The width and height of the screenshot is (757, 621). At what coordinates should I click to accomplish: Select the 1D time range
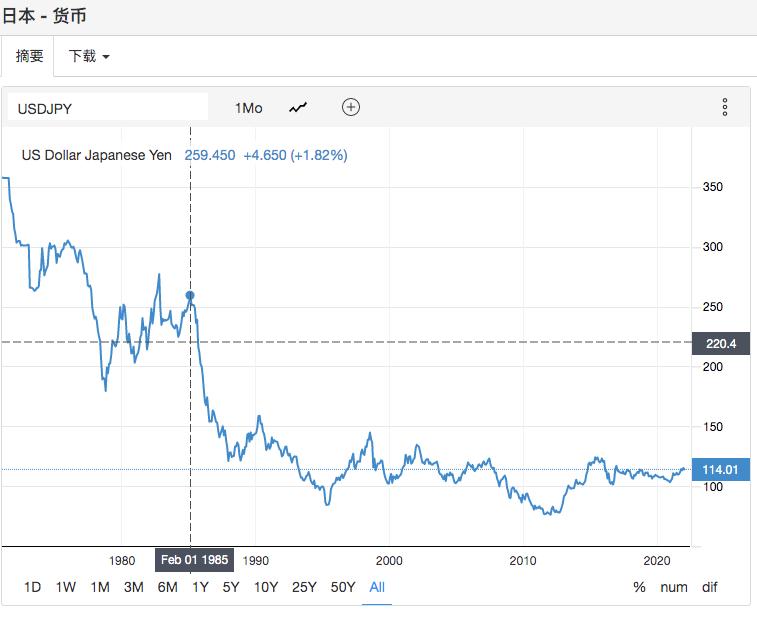pos(32,587)
